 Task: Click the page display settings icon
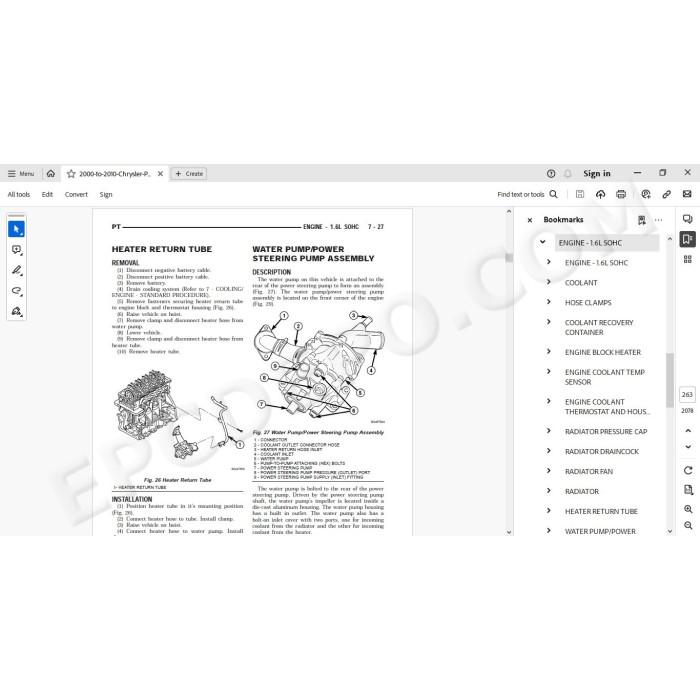(688, 490)
